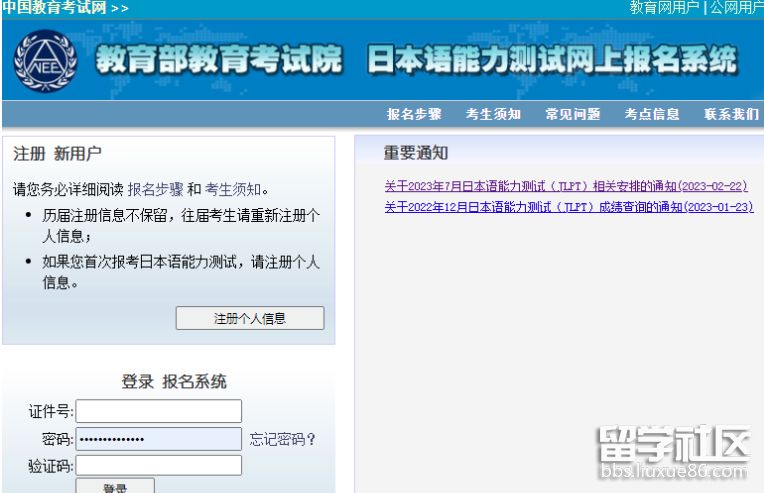Open 考点信息 in the navigation bar
The image size is (764, 493).
point(652,114)
